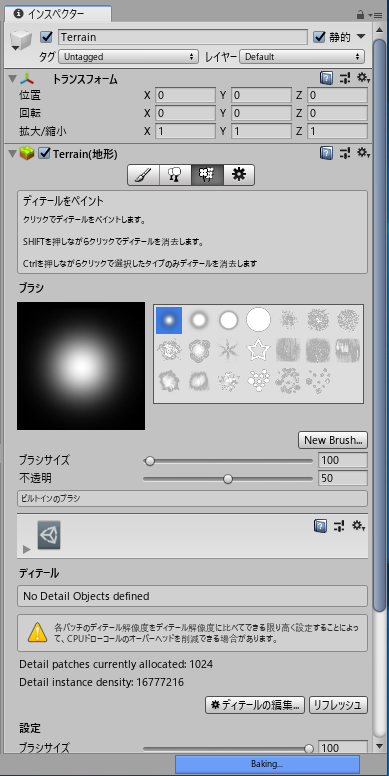The height and width of the screenshot is (776, 389).
Task: Click the ディテールの編集... button
Action: pyautogui.click(x=255, y=705)
